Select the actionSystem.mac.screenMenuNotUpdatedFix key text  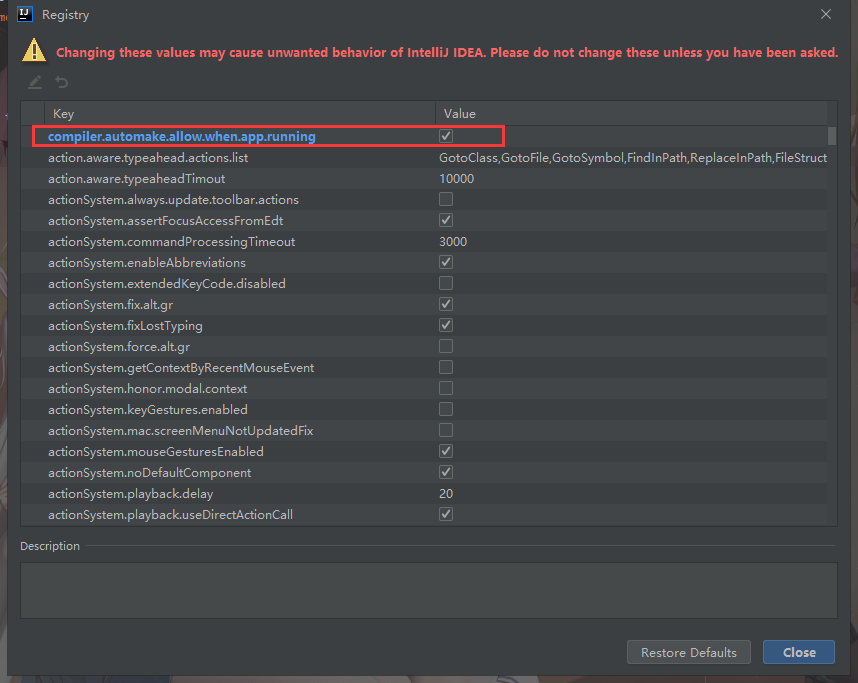(181, 431)
